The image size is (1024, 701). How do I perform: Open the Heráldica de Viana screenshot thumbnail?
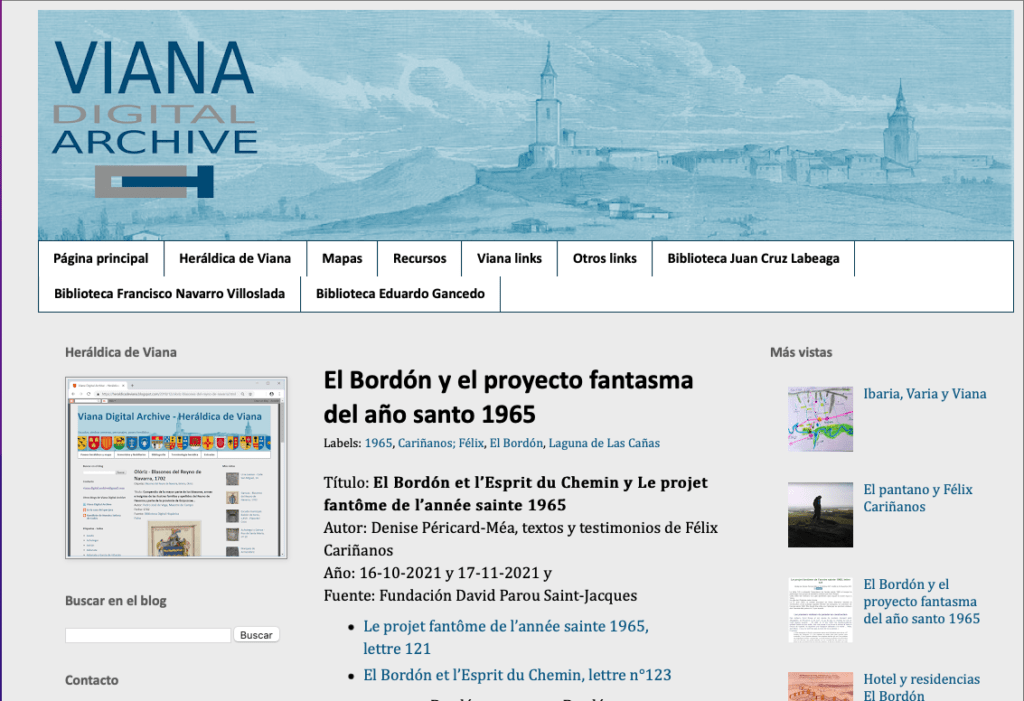pyautogui.click(x=176, y=468)
